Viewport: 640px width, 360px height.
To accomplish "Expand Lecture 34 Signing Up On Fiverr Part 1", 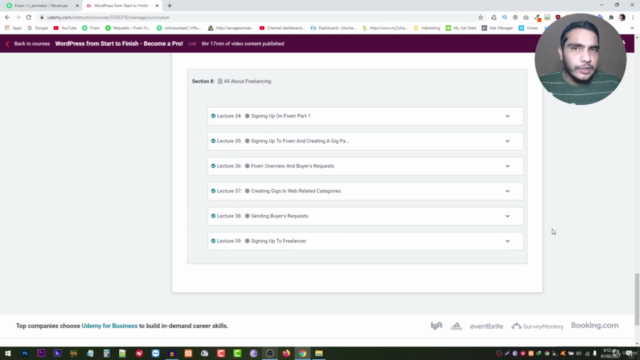I will tap(507, 116).
